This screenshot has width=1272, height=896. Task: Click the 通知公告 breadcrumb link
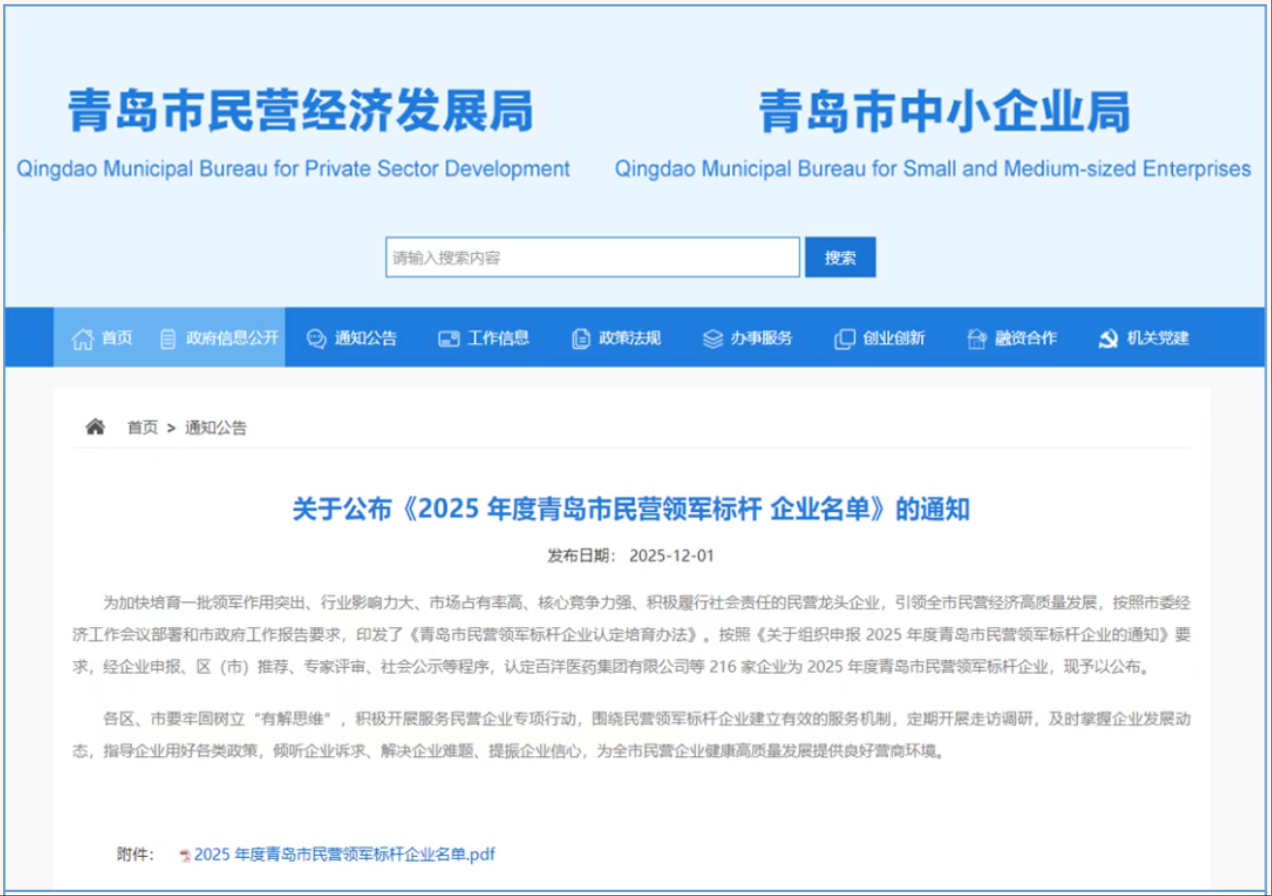pyautogui.click(x=215, y=427)
